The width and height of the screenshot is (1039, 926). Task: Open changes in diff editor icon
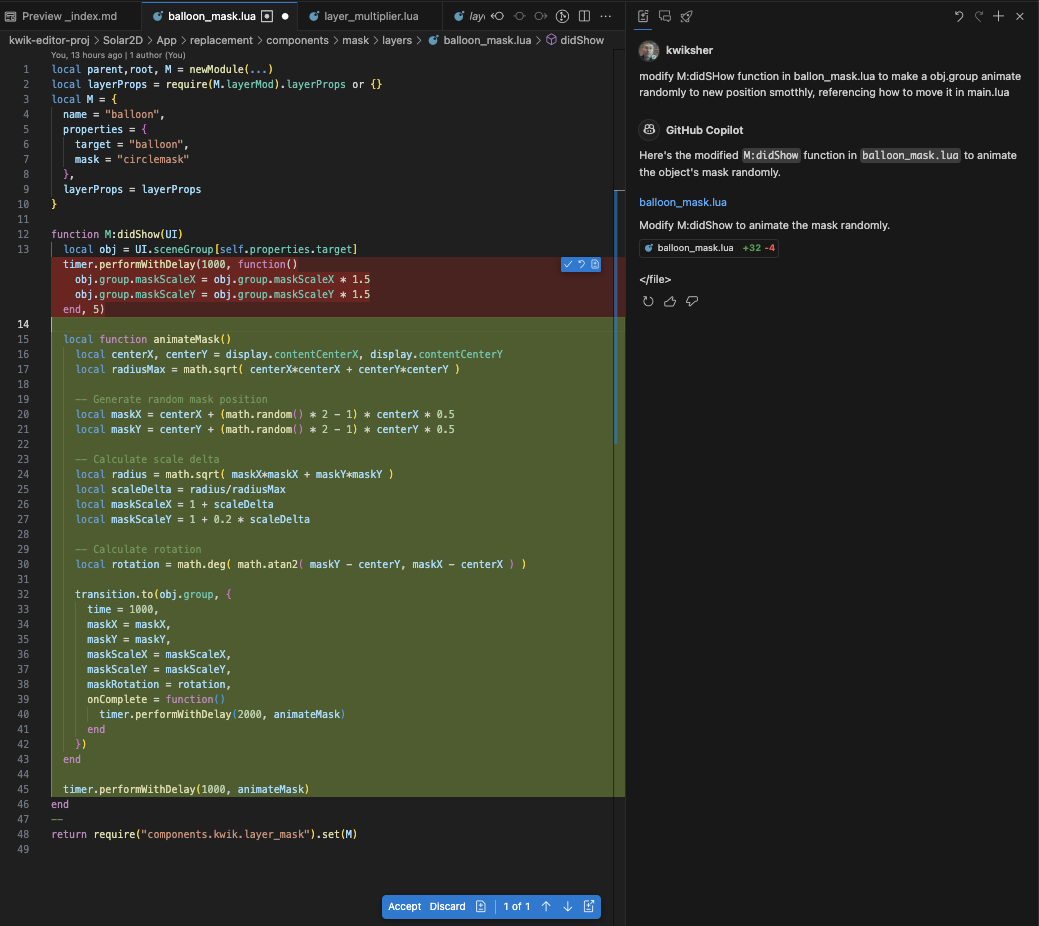[589, 906]
